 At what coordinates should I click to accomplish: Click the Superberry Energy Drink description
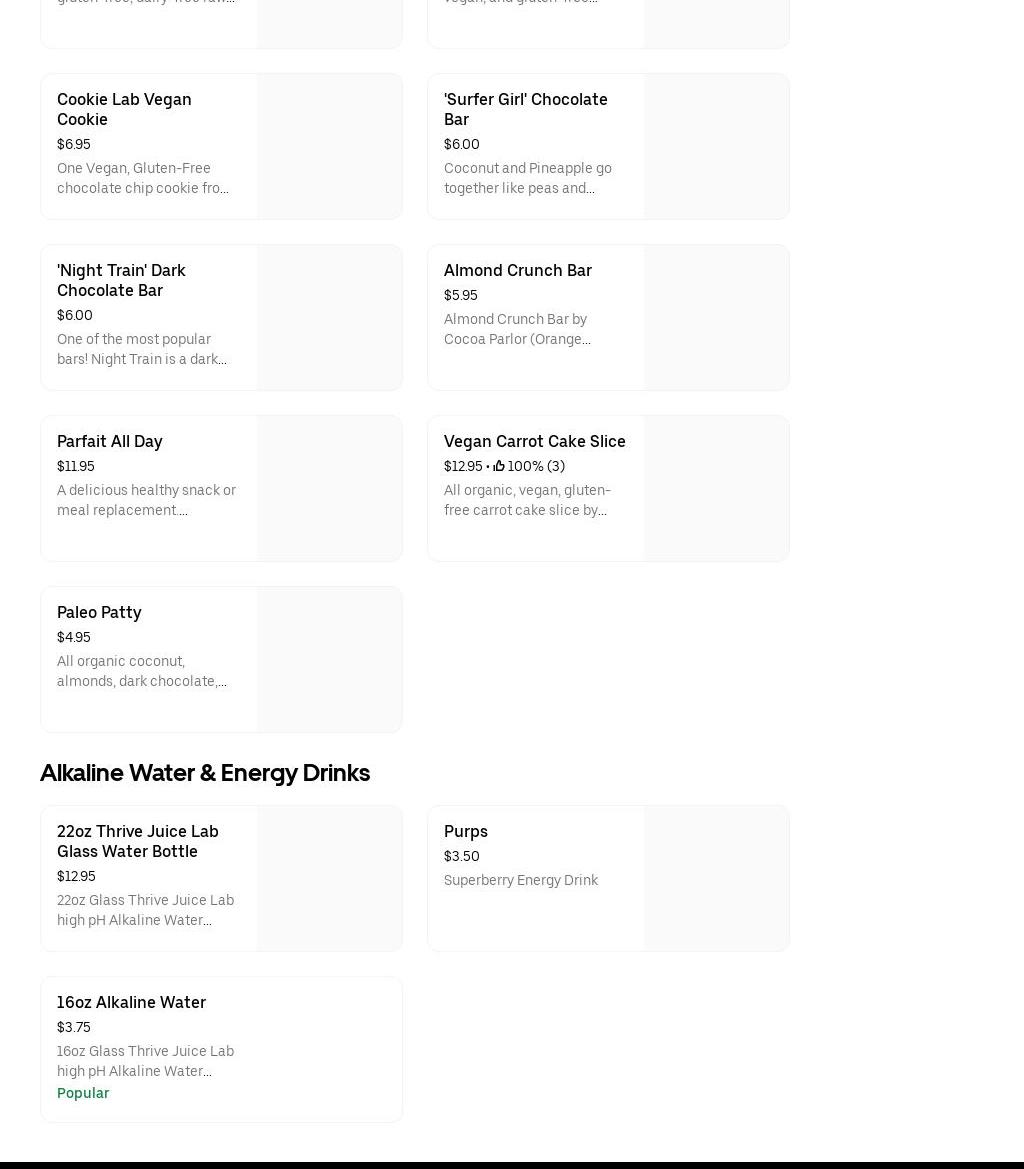tap(521, 880)
